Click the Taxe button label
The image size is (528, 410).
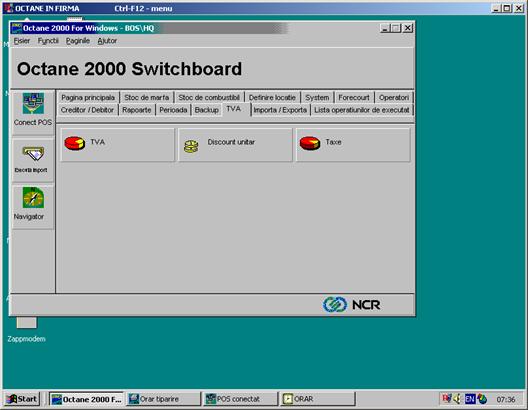(333, 142)
